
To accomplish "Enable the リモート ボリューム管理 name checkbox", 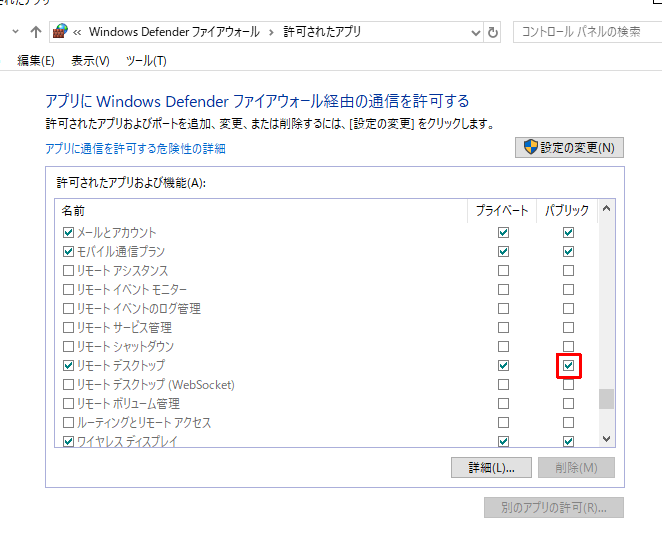I will (x=68, y=404).
